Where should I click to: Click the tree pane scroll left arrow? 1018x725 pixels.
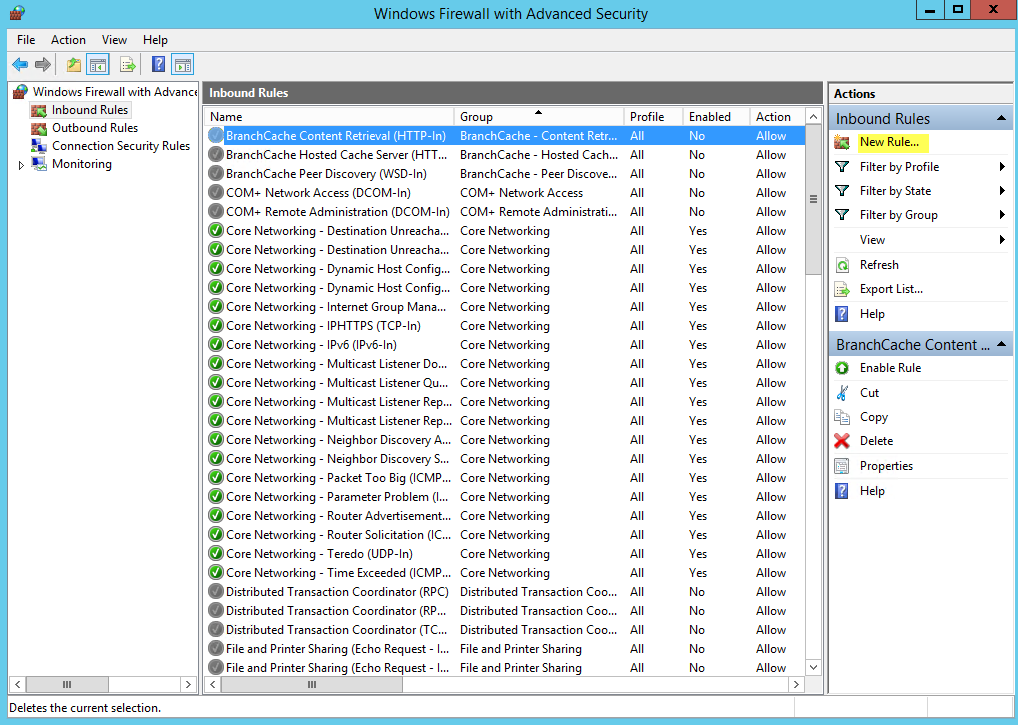(x=18, y=685)
